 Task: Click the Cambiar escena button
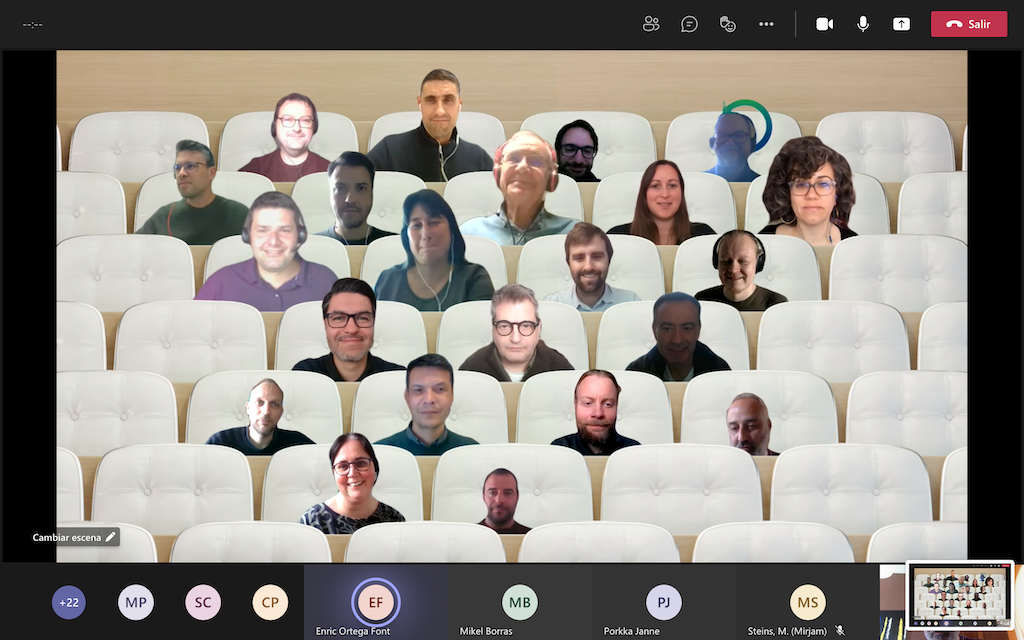tap(75, 537)
